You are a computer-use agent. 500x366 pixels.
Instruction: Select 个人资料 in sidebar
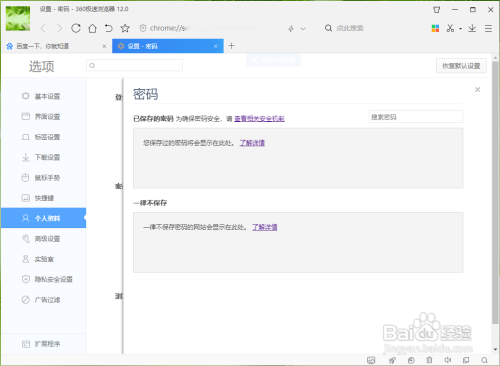43,218
